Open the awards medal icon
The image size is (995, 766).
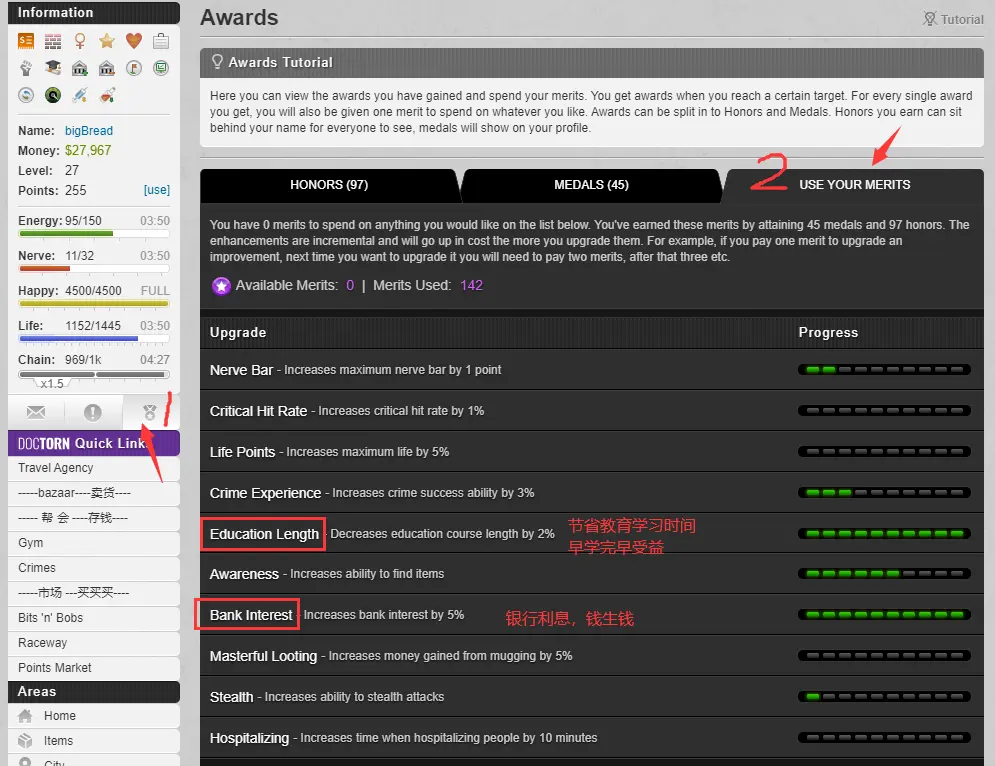click(150, 412)
